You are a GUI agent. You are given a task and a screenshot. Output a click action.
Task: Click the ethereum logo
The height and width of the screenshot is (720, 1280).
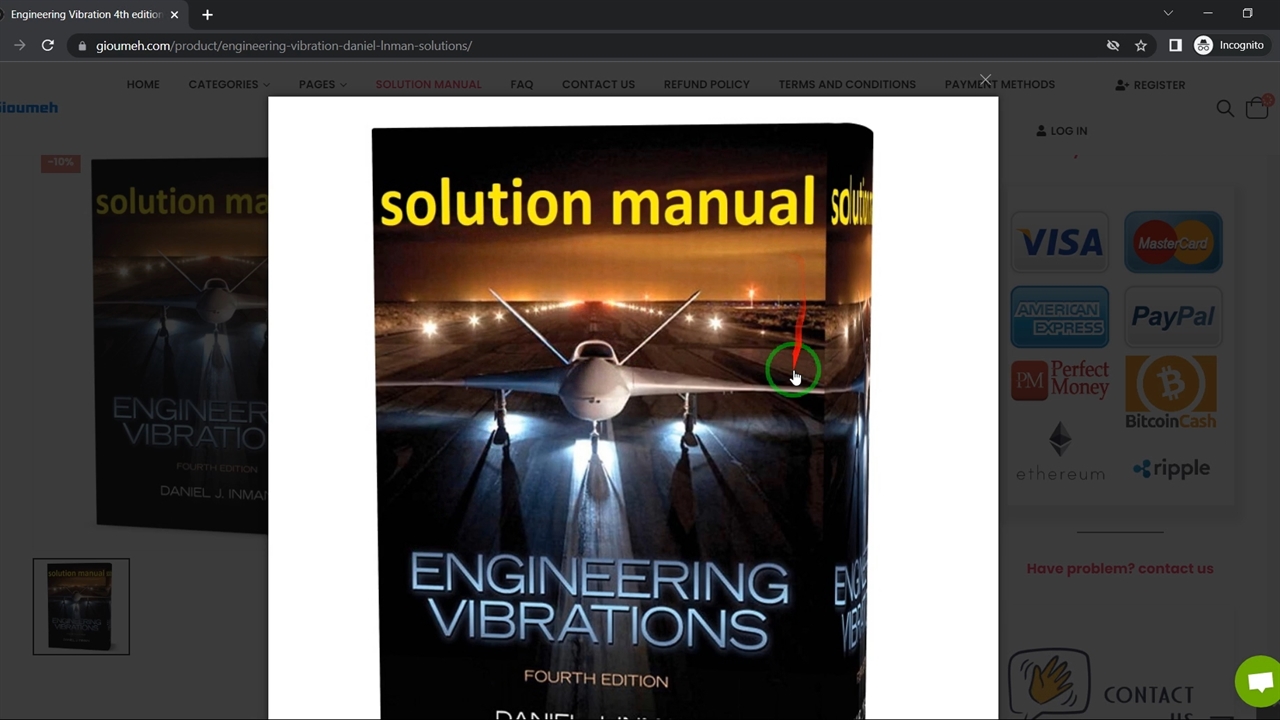tap(1060, 452)
